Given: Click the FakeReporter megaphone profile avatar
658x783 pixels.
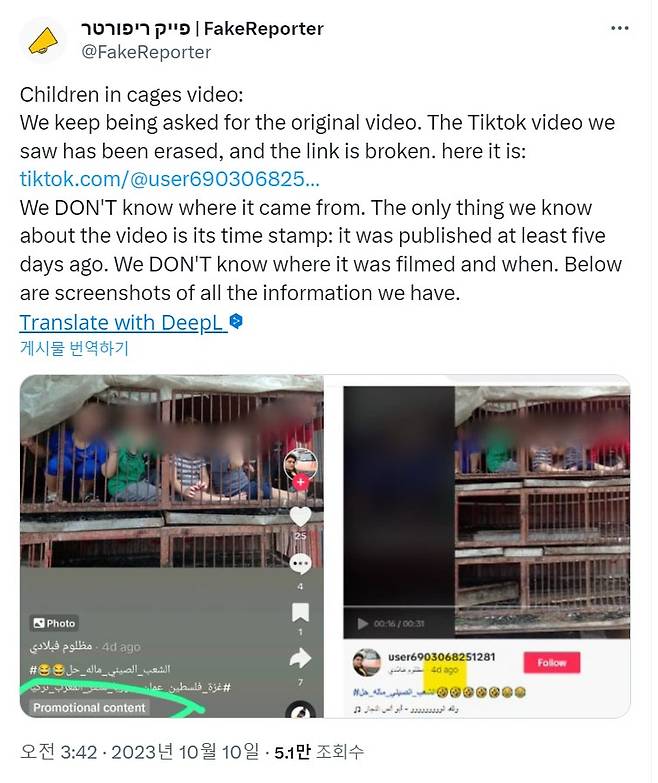Looking at the screenshot, I should [43, 40].
